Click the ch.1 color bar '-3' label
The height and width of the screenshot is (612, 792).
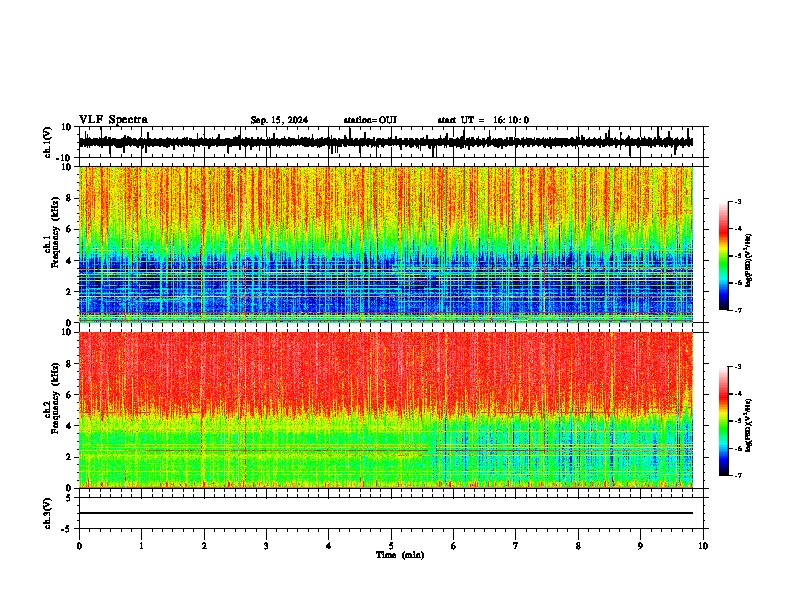[x=738, y=201]
